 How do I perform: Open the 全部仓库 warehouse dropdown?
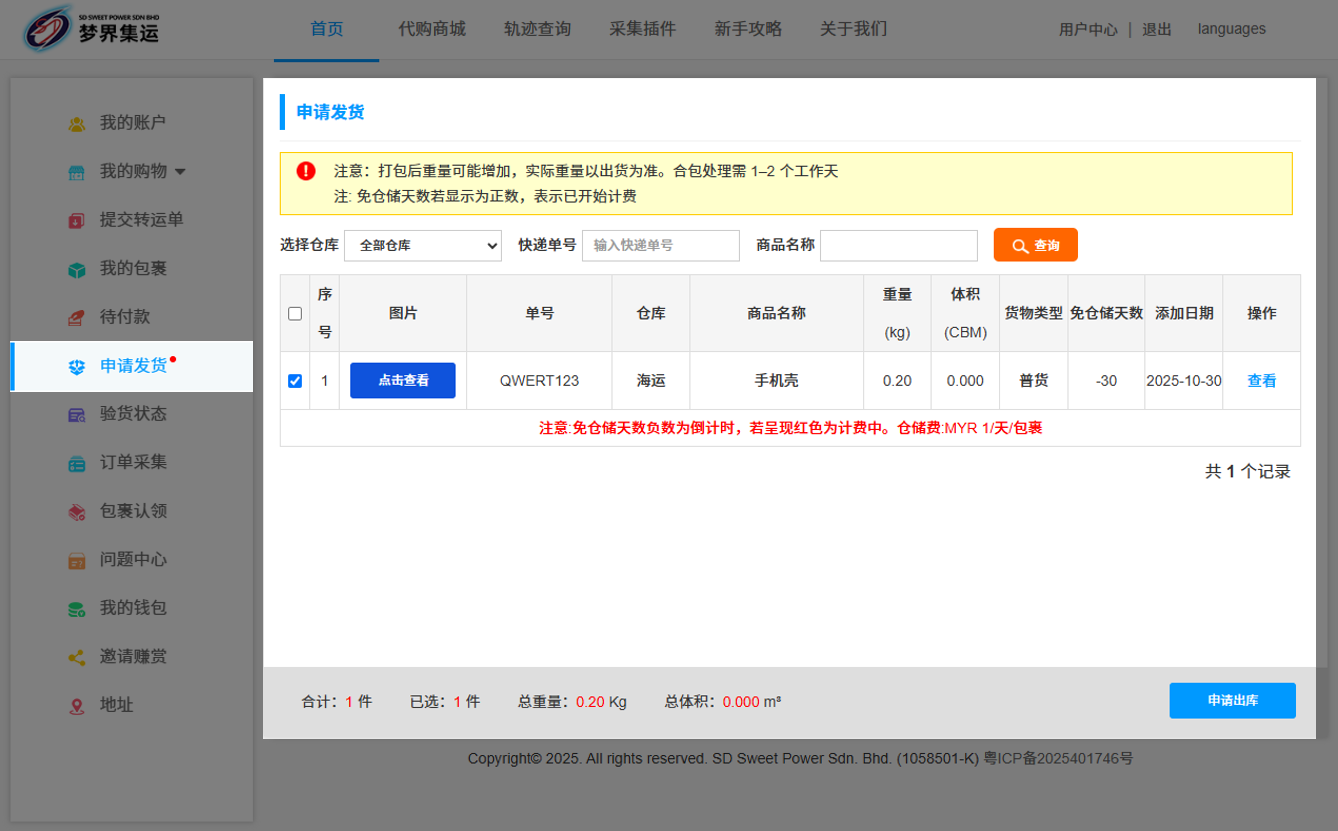click(422, 245)
